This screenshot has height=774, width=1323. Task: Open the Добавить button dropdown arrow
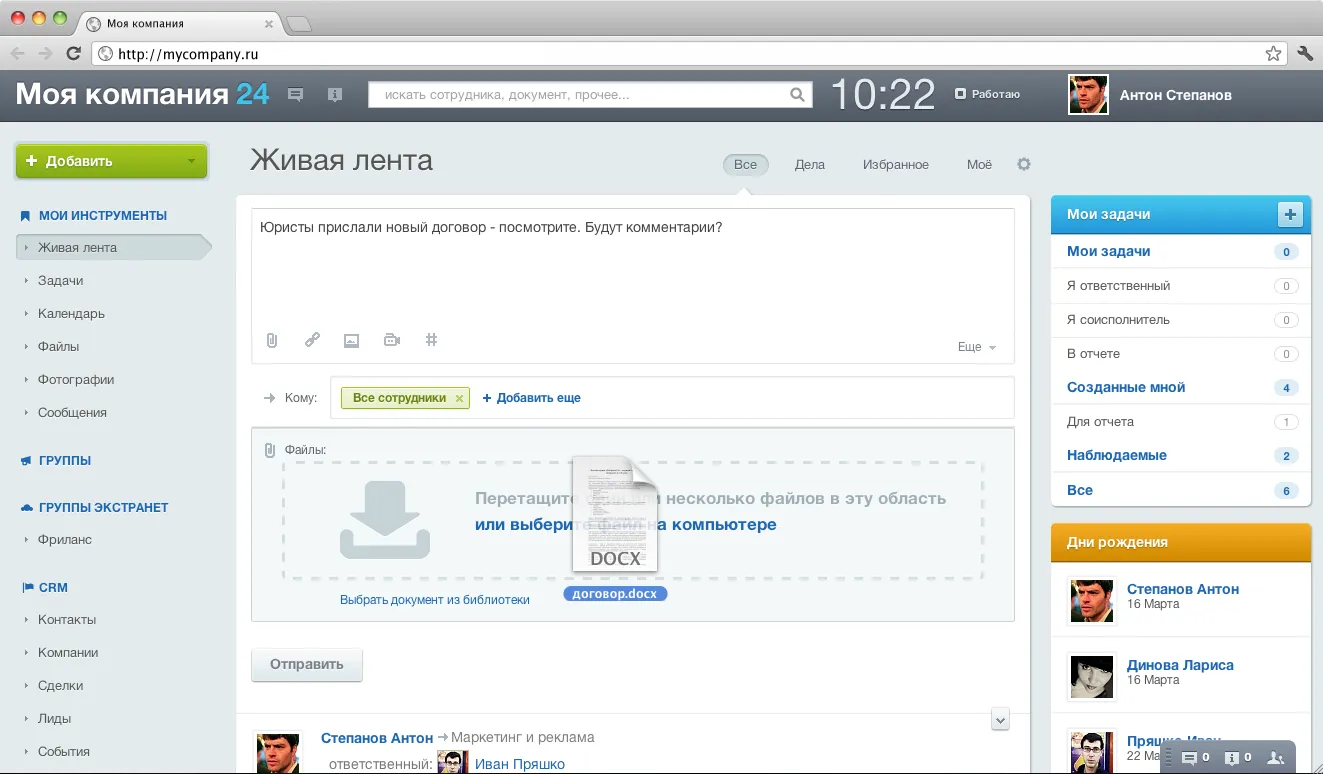pyautogui.click(x=191, y=161)
